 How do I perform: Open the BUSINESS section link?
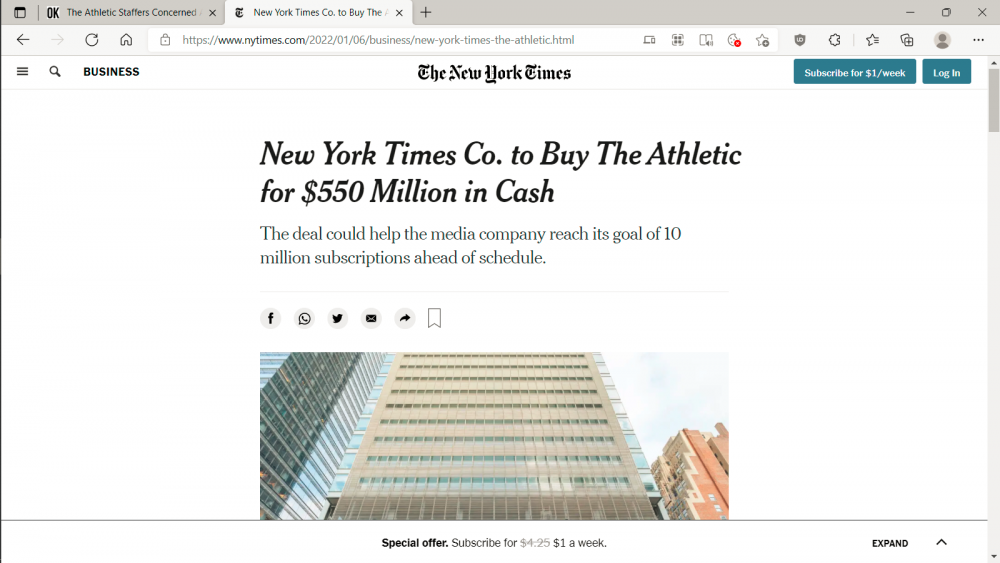coord(111,72)
